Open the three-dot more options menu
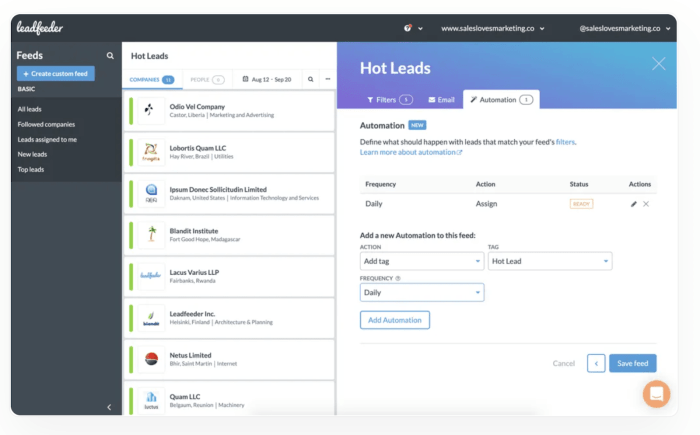This screenshot has width=700, height=435. (328, 79)
